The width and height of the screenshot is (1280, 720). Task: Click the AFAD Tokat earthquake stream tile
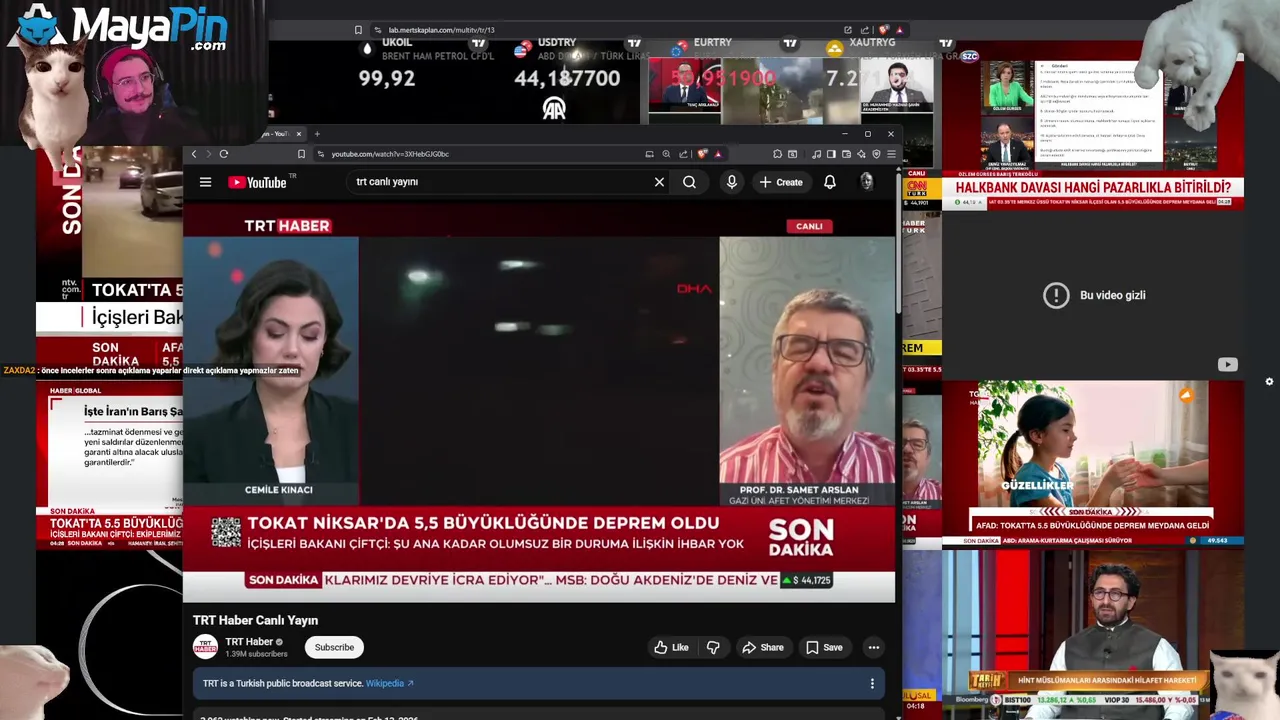1092,462
